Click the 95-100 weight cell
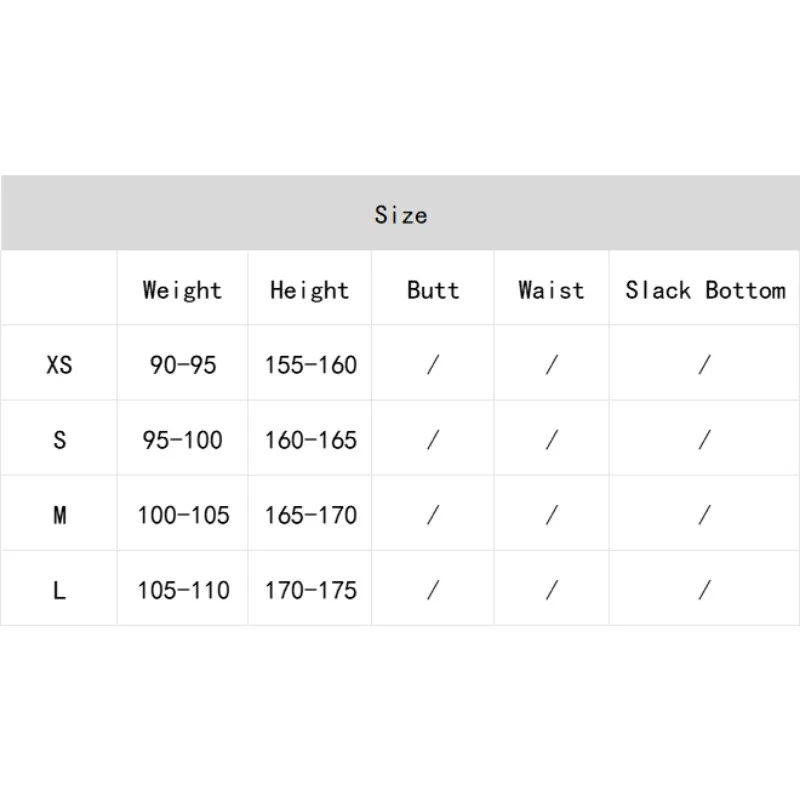 [x=183, y=440]
